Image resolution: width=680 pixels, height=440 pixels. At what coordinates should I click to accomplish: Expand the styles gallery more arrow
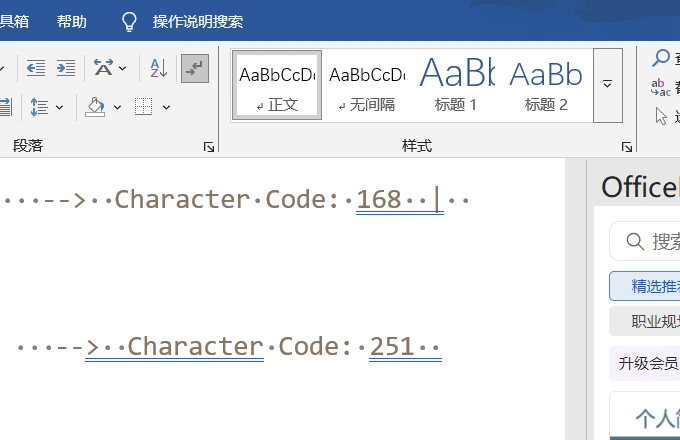[608, 85]
